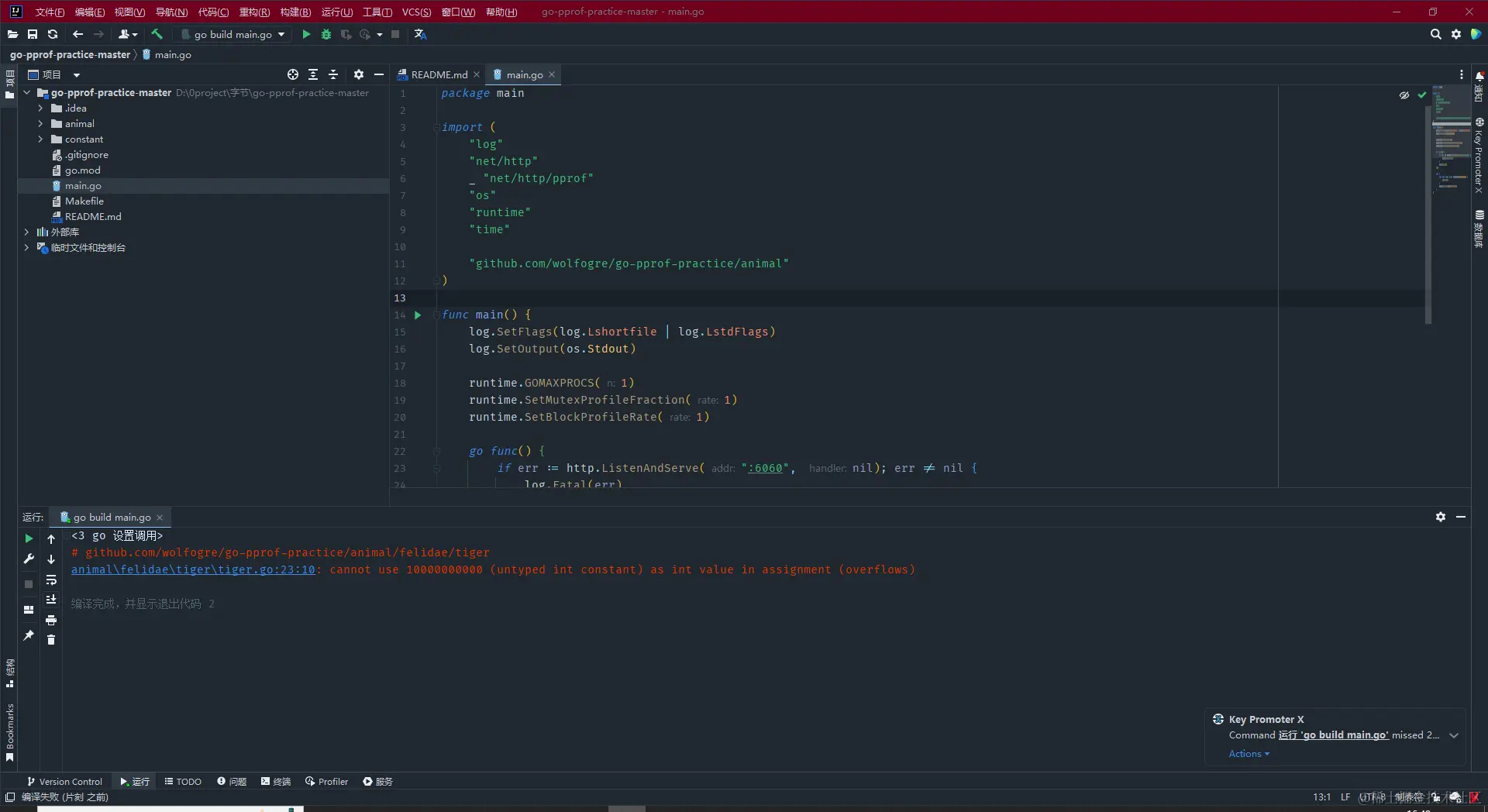Click the green hammer Build icon
The image size is (1488, 812).
pyautogui.click(x=157, y=34)
